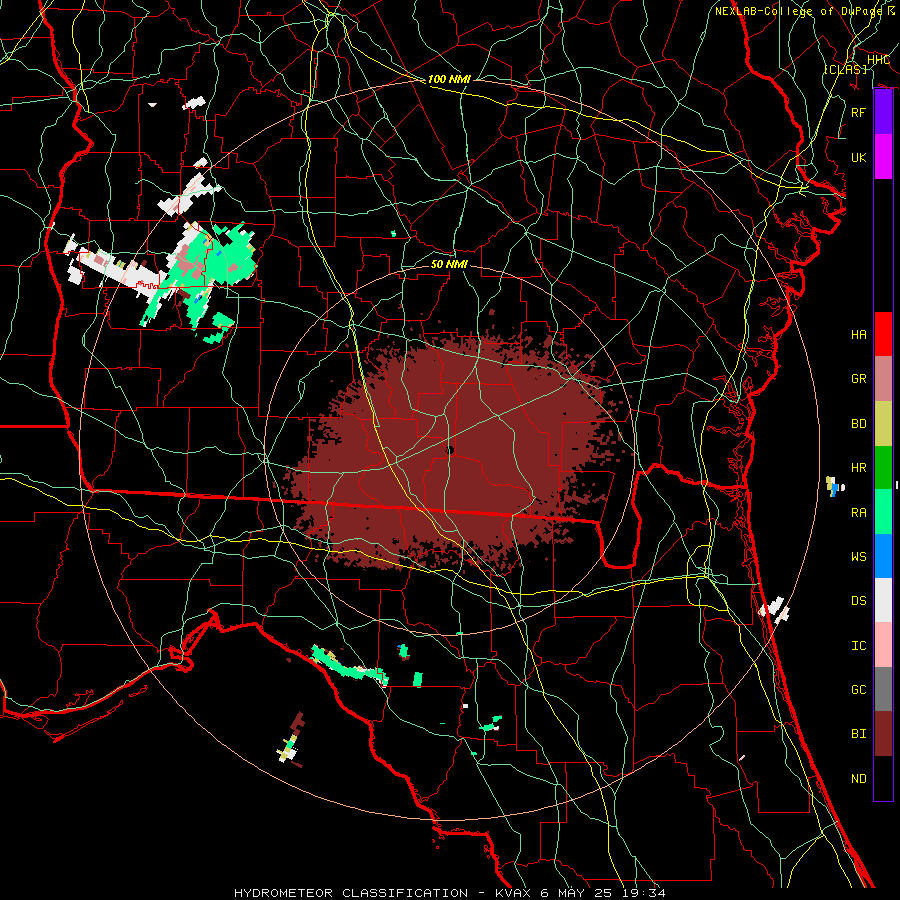The image size is (900, 900).
Task: Click the light pink IC legend swatch
Action: tap(883, 645)
